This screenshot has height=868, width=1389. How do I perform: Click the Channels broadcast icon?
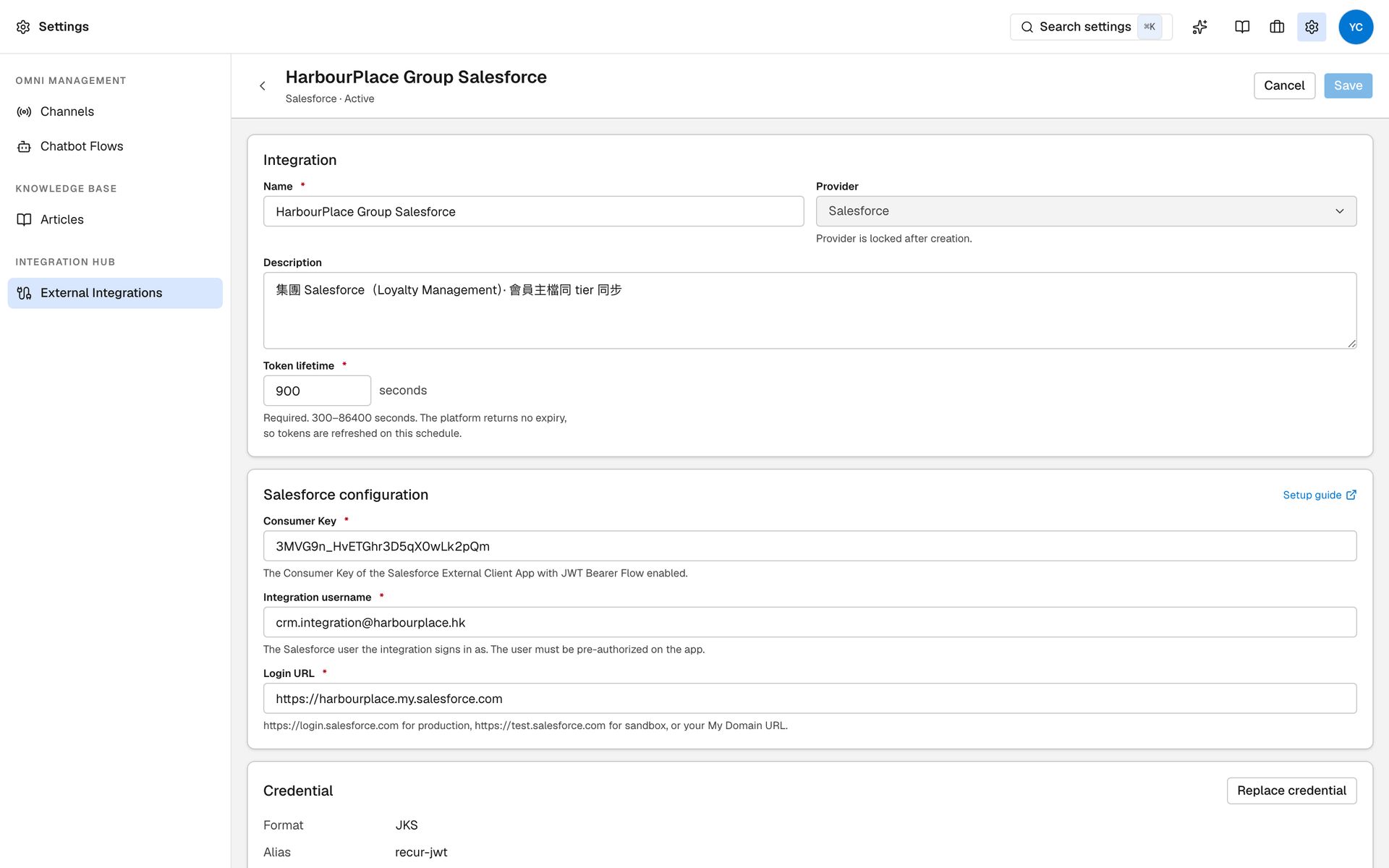24,111
